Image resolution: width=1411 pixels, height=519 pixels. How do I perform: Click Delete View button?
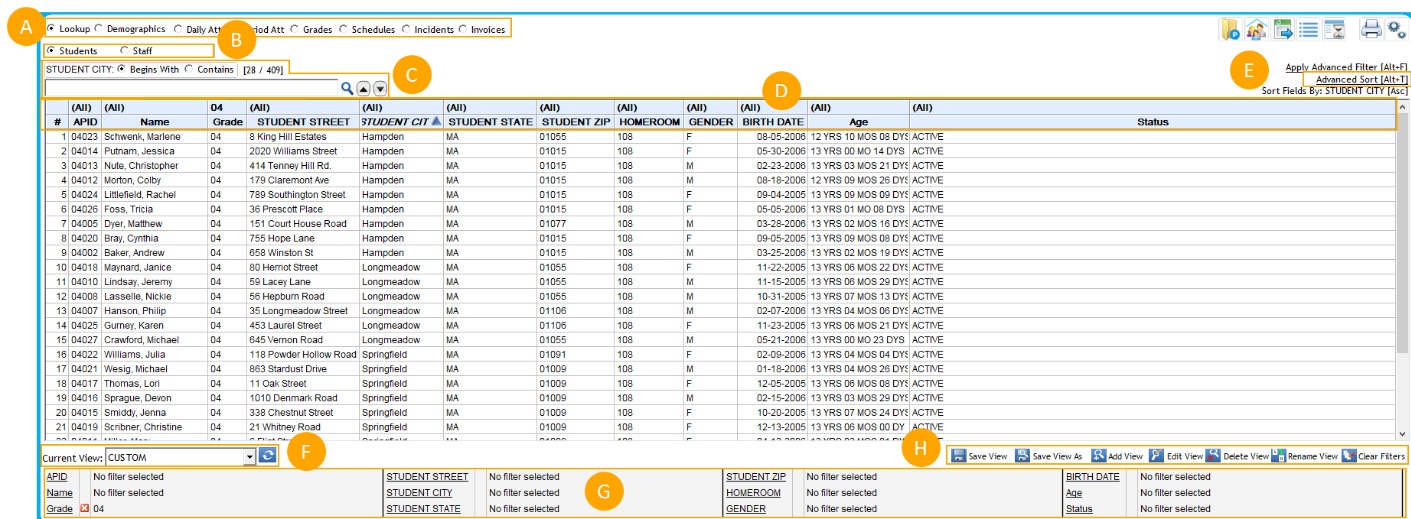tap(1237, 456)
